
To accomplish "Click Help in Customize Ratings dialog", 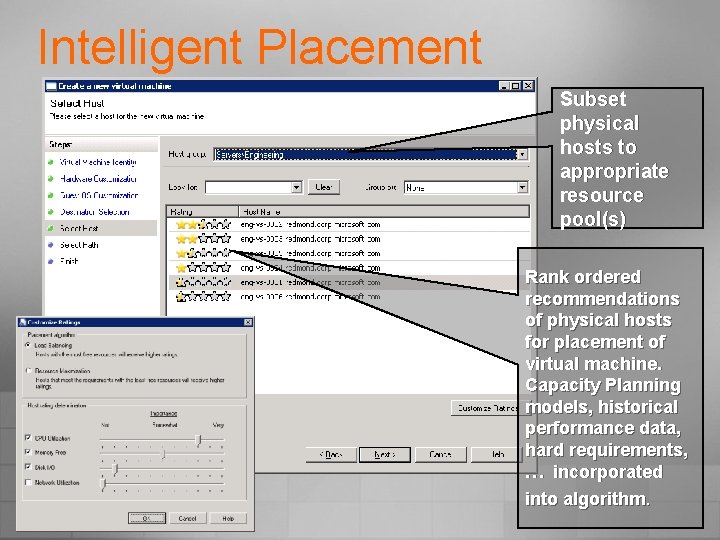I will point(228,518).
